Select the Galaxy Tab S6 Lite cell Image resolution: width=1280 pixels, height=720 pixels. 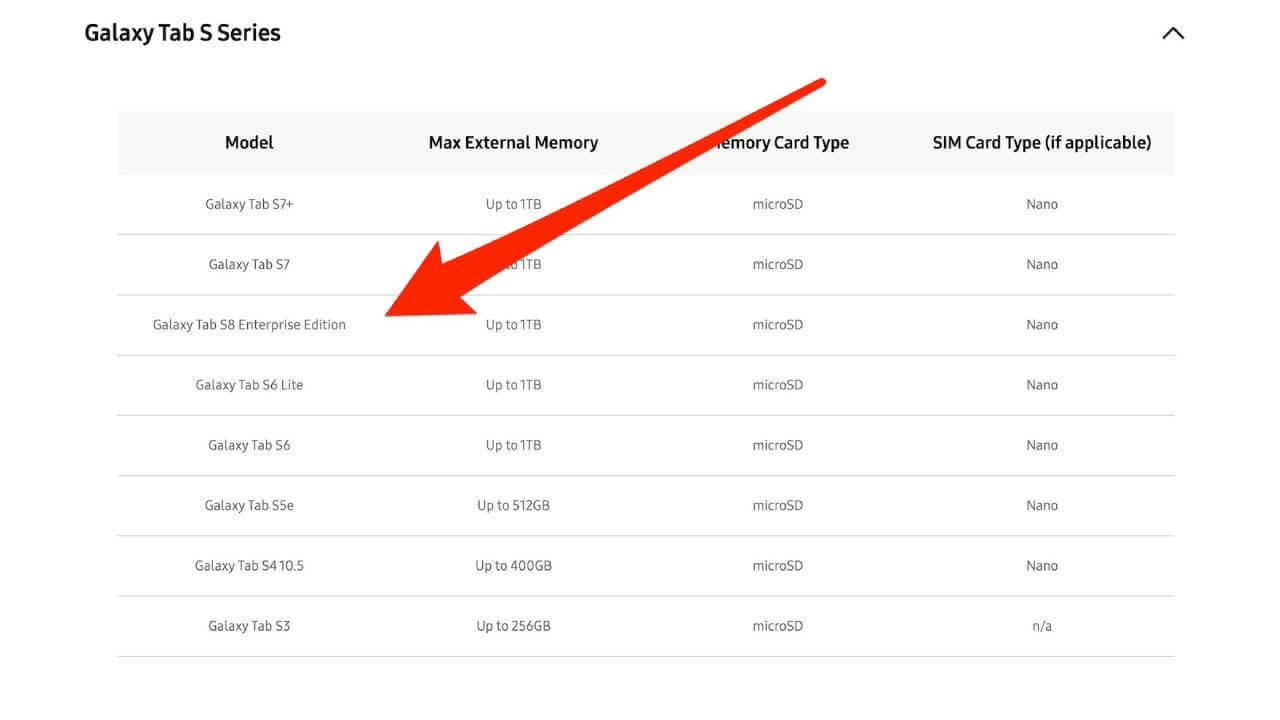[x=249, y=385]
